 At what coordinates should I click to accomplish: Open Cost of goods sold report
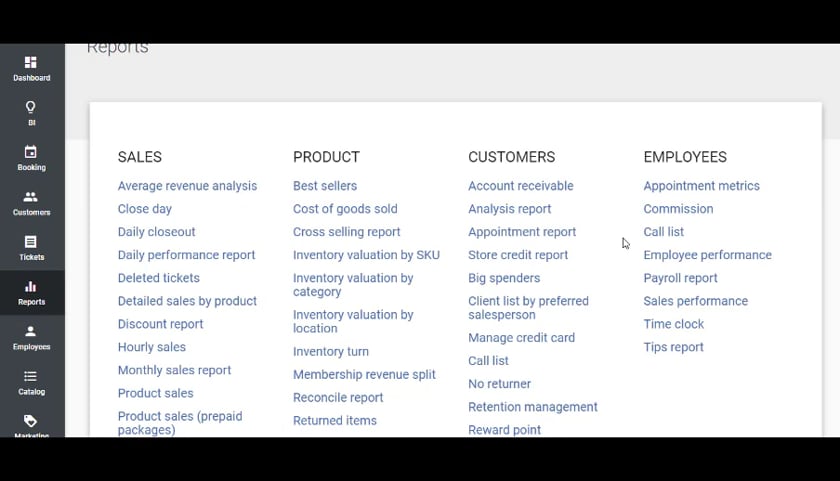[345, 209]
